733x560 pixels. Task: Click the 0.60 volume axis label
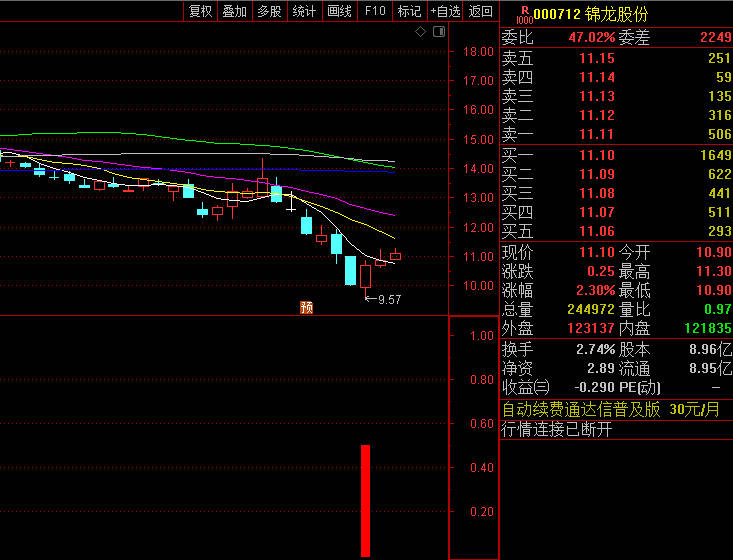(x=481, y=424)
